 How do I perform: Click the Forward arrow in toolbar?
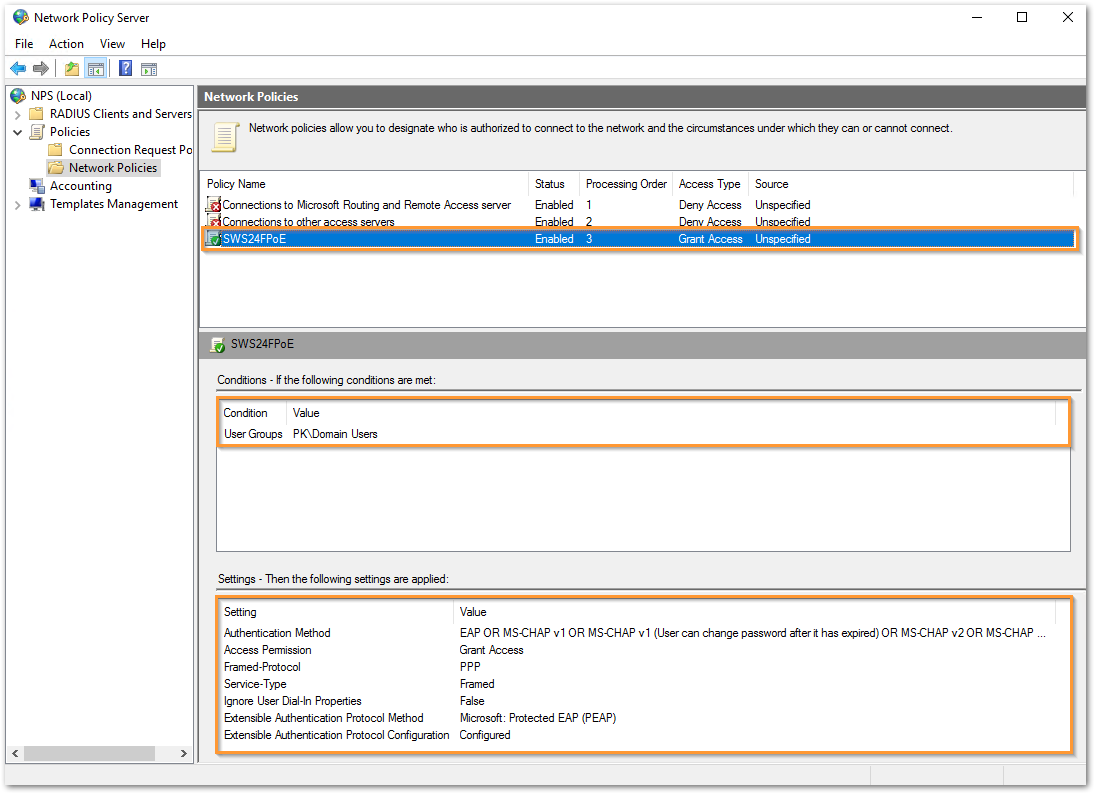[41, 69]
